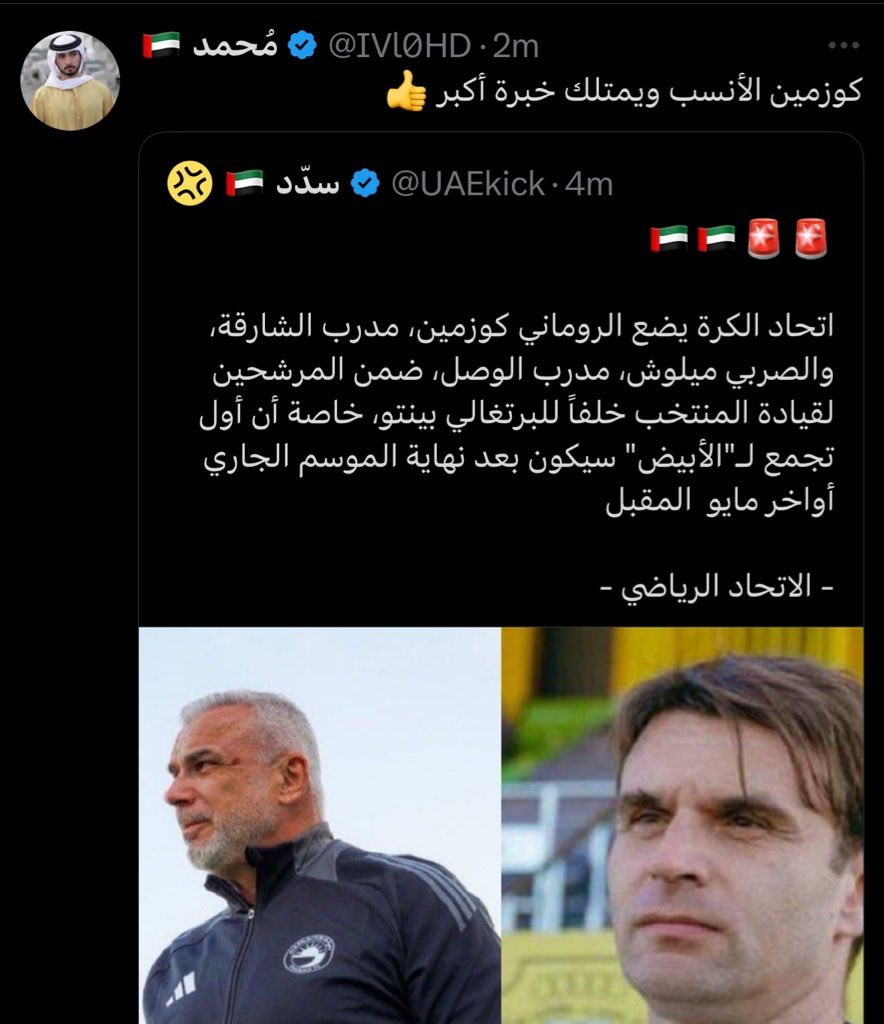This screenshot has height=1024, width=884.
Task: Click the thumbs-up emoji in the tweet
Action: pyautogui.click(x=406, y=90)
